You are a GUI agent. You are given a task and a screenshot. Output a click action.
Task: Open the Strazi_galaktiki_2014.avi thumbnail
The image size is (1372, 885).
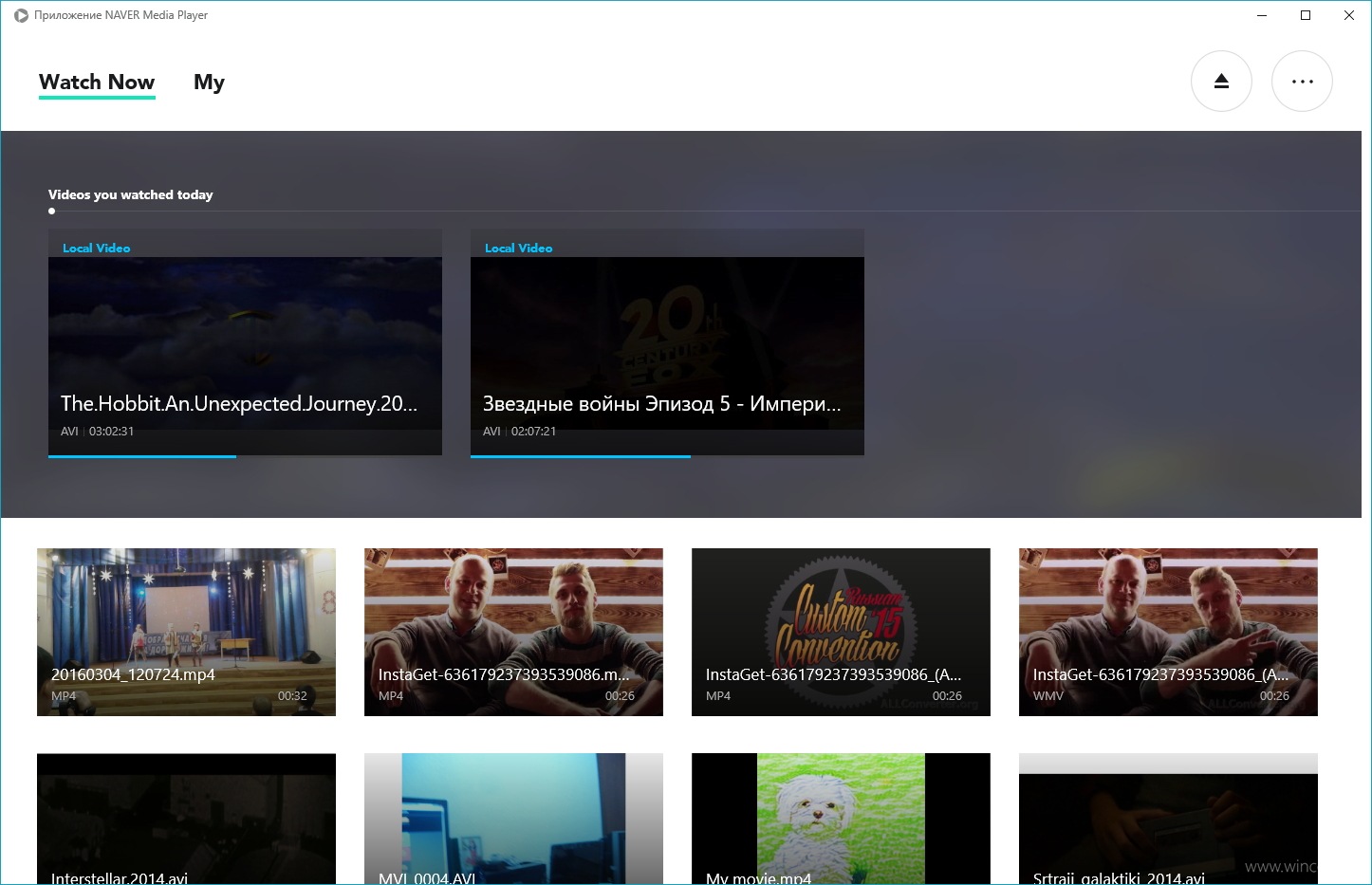point(1168,819)
